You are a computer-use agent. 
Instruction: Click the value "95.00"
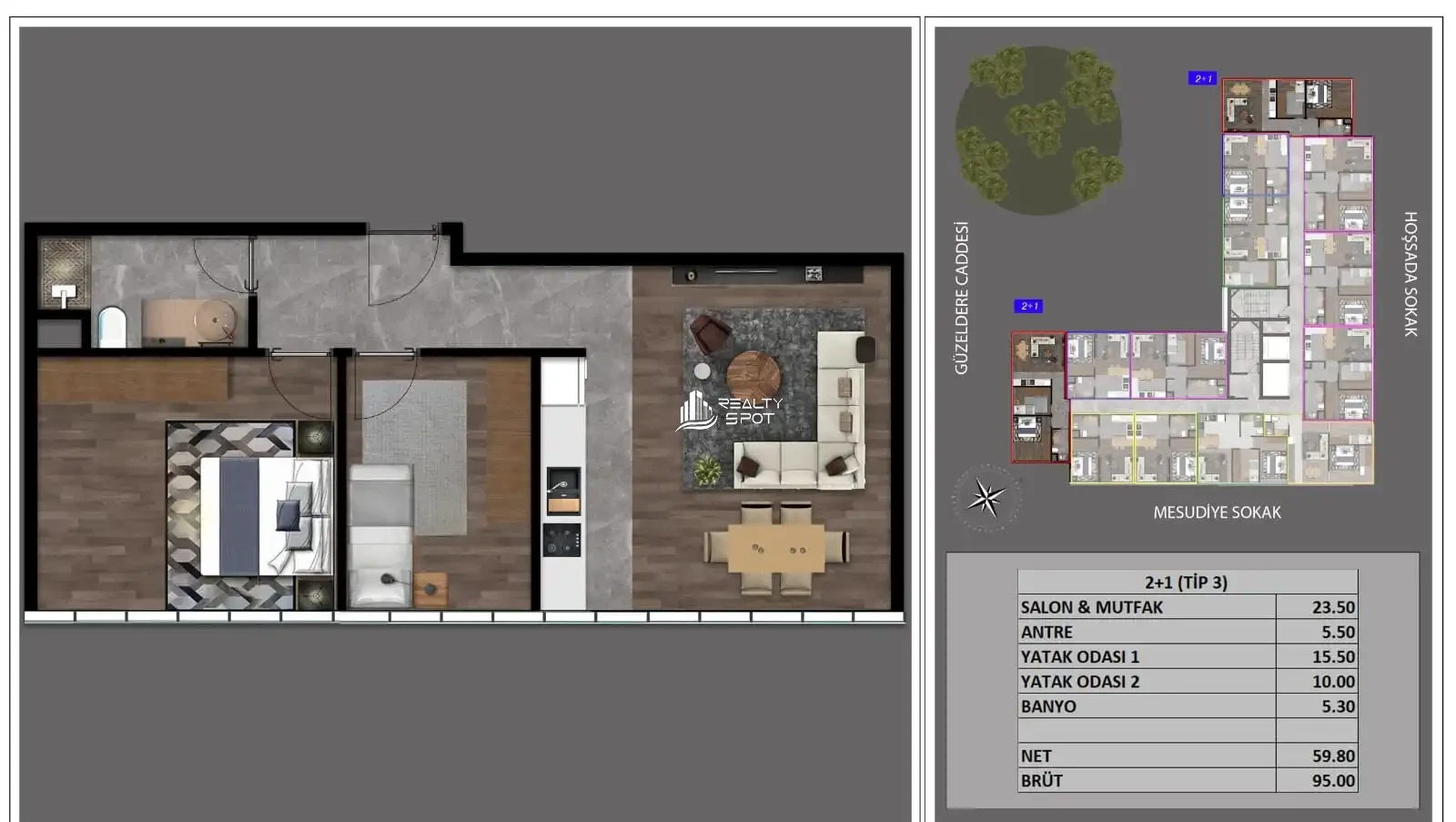pyautogui.click(x=1333, y=780)
